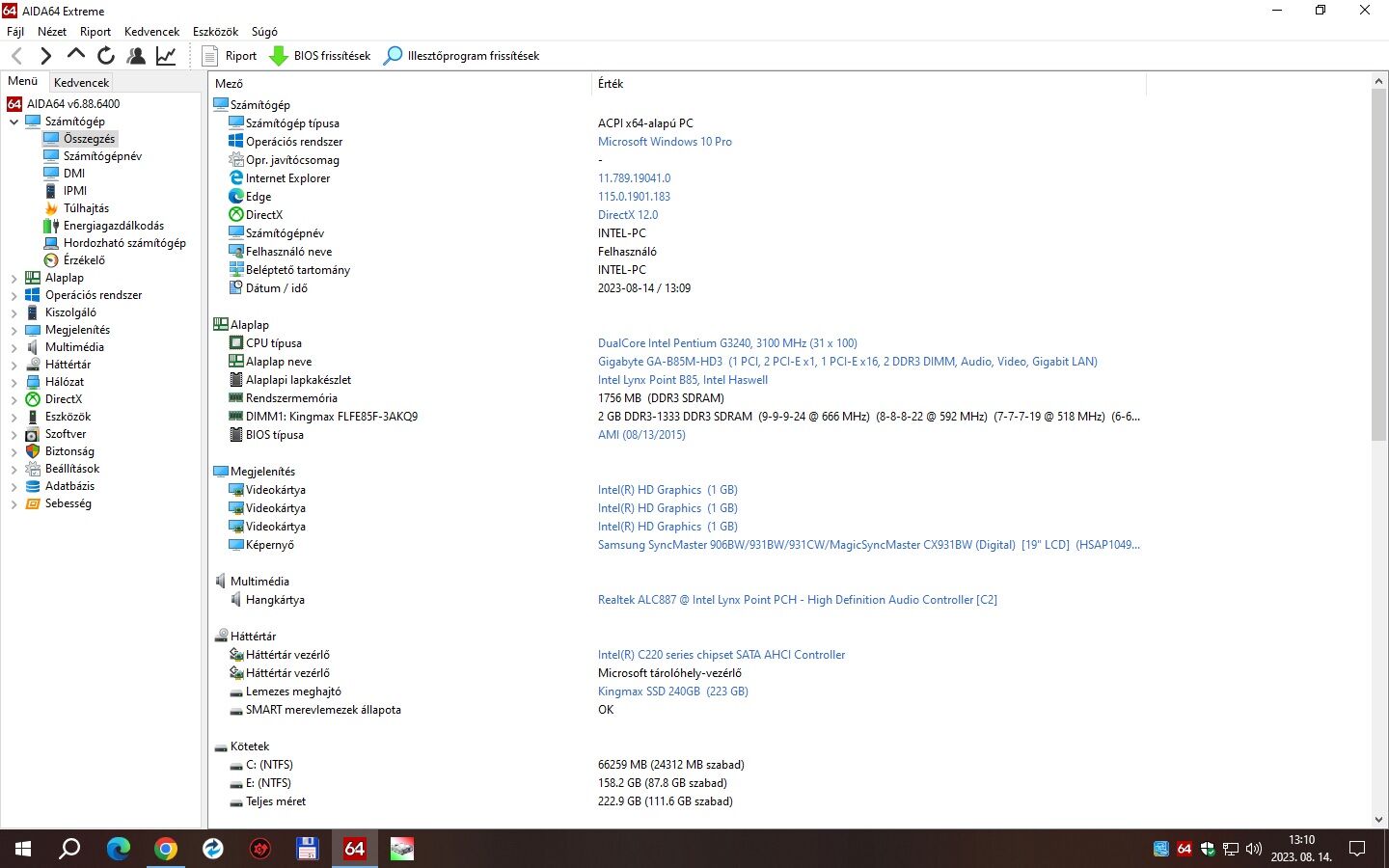Expand the Operációs rendszer tree node

tap(14, 295)
